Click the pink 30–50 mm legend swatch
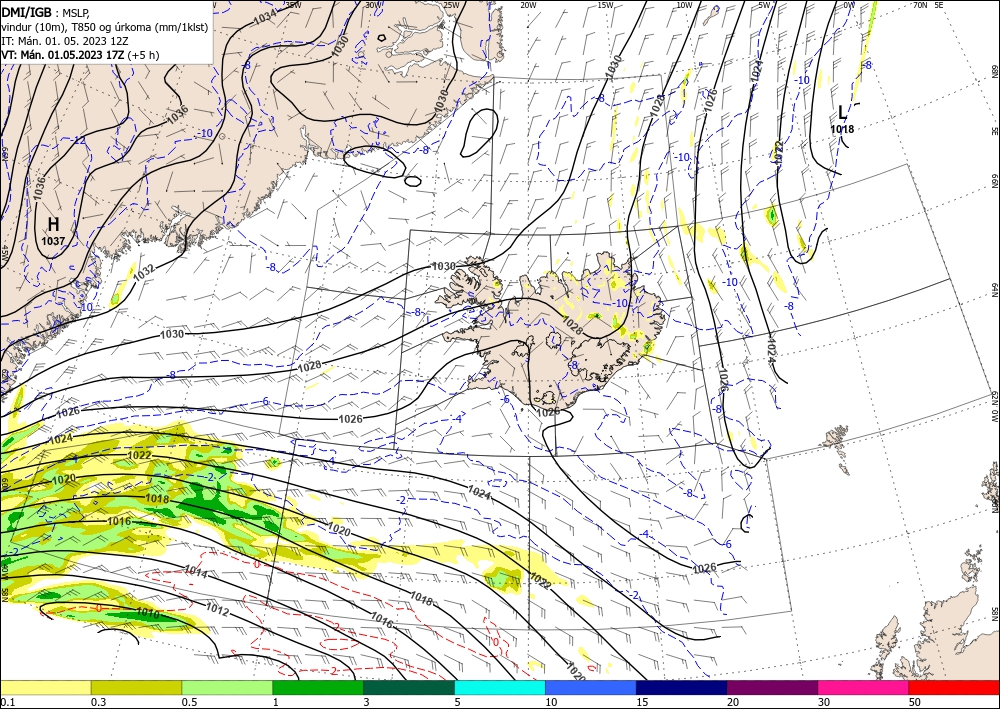Viewport: 1000px width, 709px height. coord(864,687)
